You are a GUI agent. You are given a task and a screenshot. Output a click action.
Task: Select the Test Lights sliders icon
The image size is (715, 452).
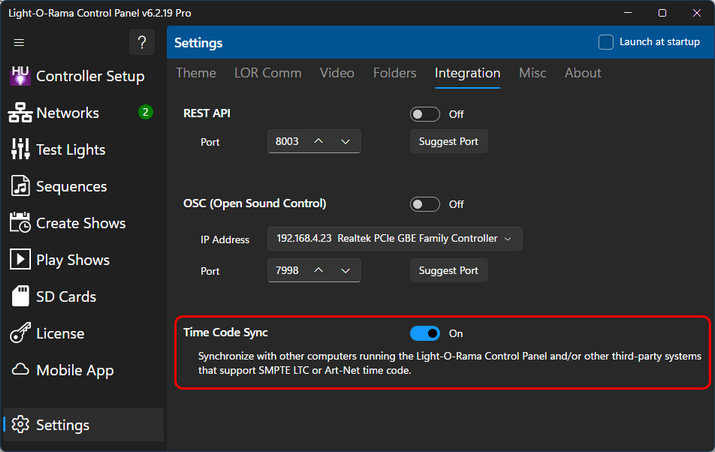click(x=20, y=150)
